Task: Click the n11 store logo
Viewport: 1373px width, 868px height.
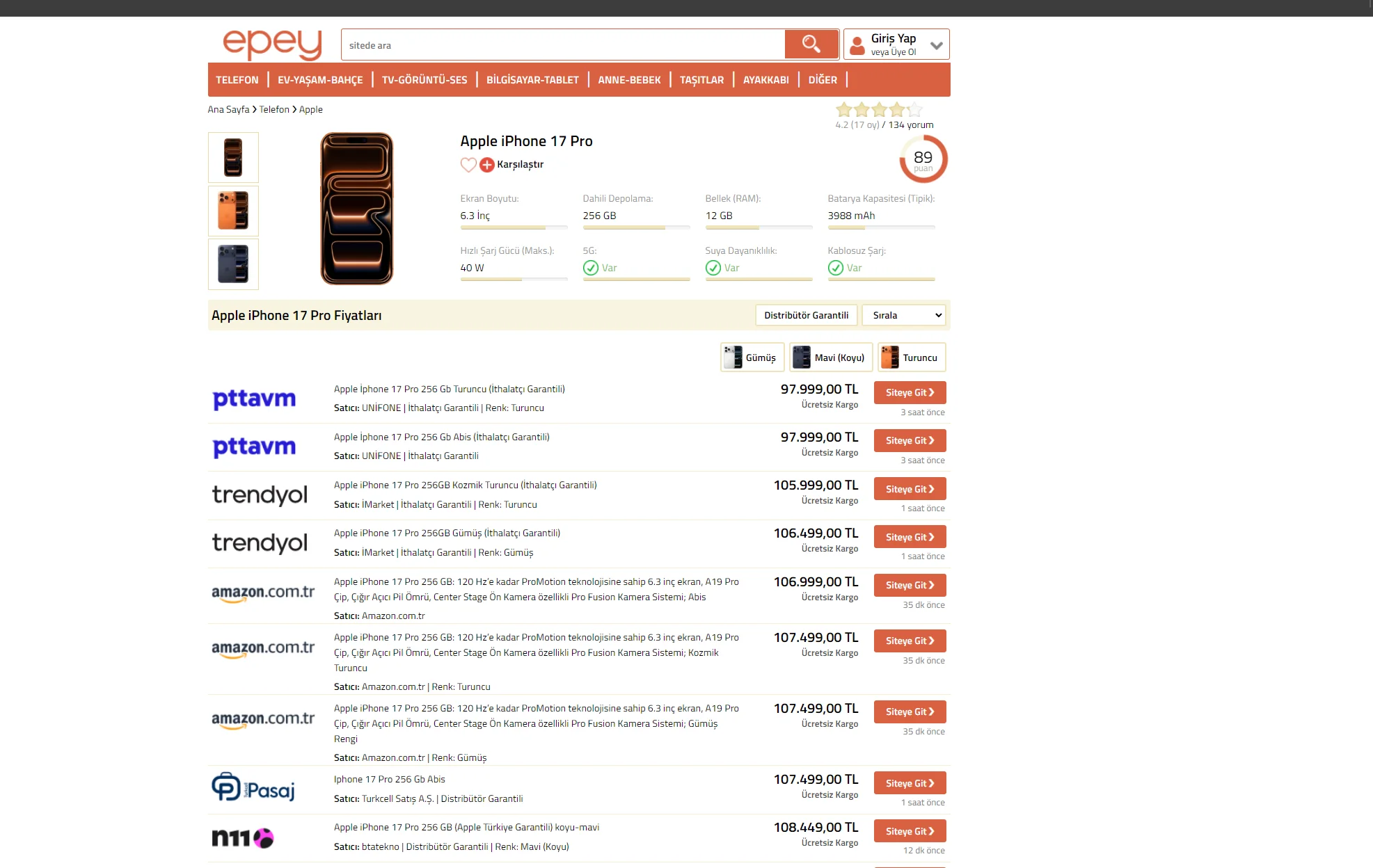Action: click(x=243, y=838)
